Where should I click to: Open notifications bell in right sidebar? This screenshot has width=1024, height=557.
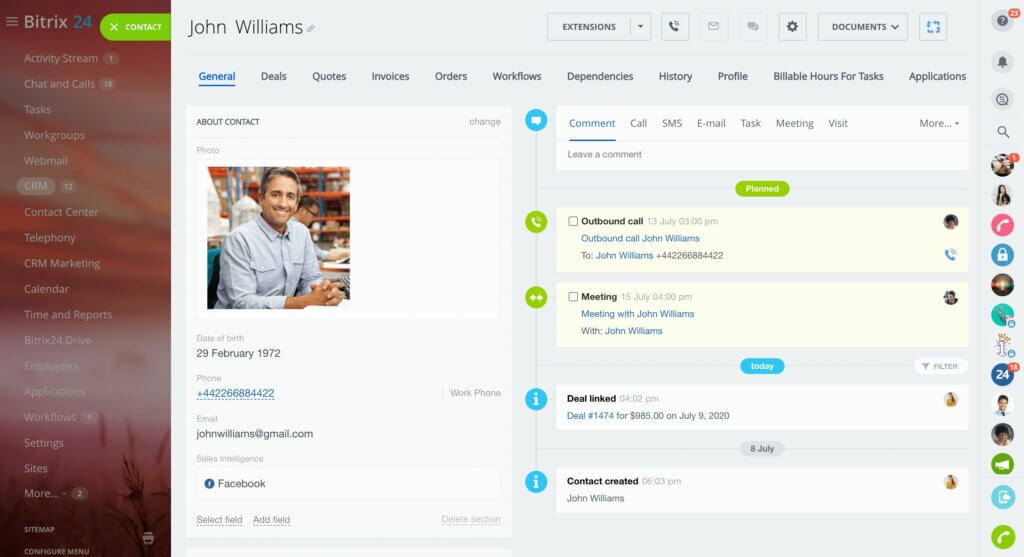click(1002, 62)
